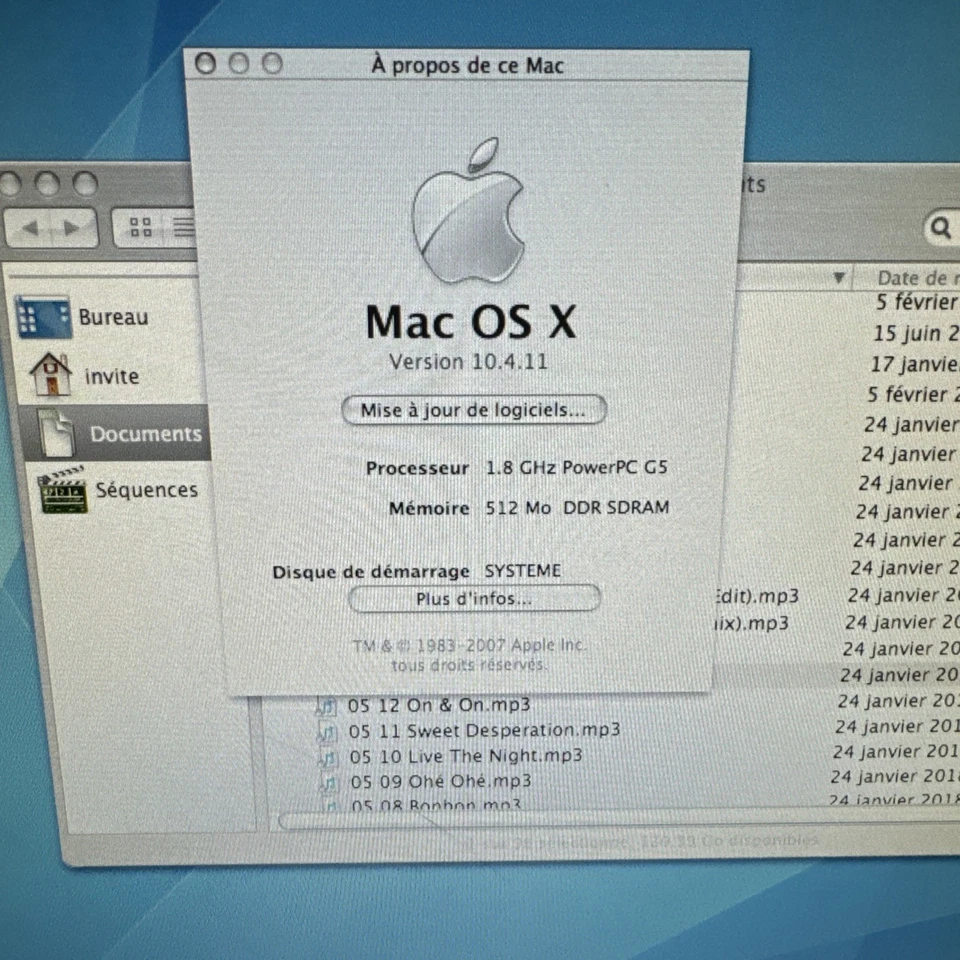The width and height of the screenshot is (960, 960).
Task: Select the 05 11 Sweet Desperation.mp3 file
Action: tap(483, 730)
